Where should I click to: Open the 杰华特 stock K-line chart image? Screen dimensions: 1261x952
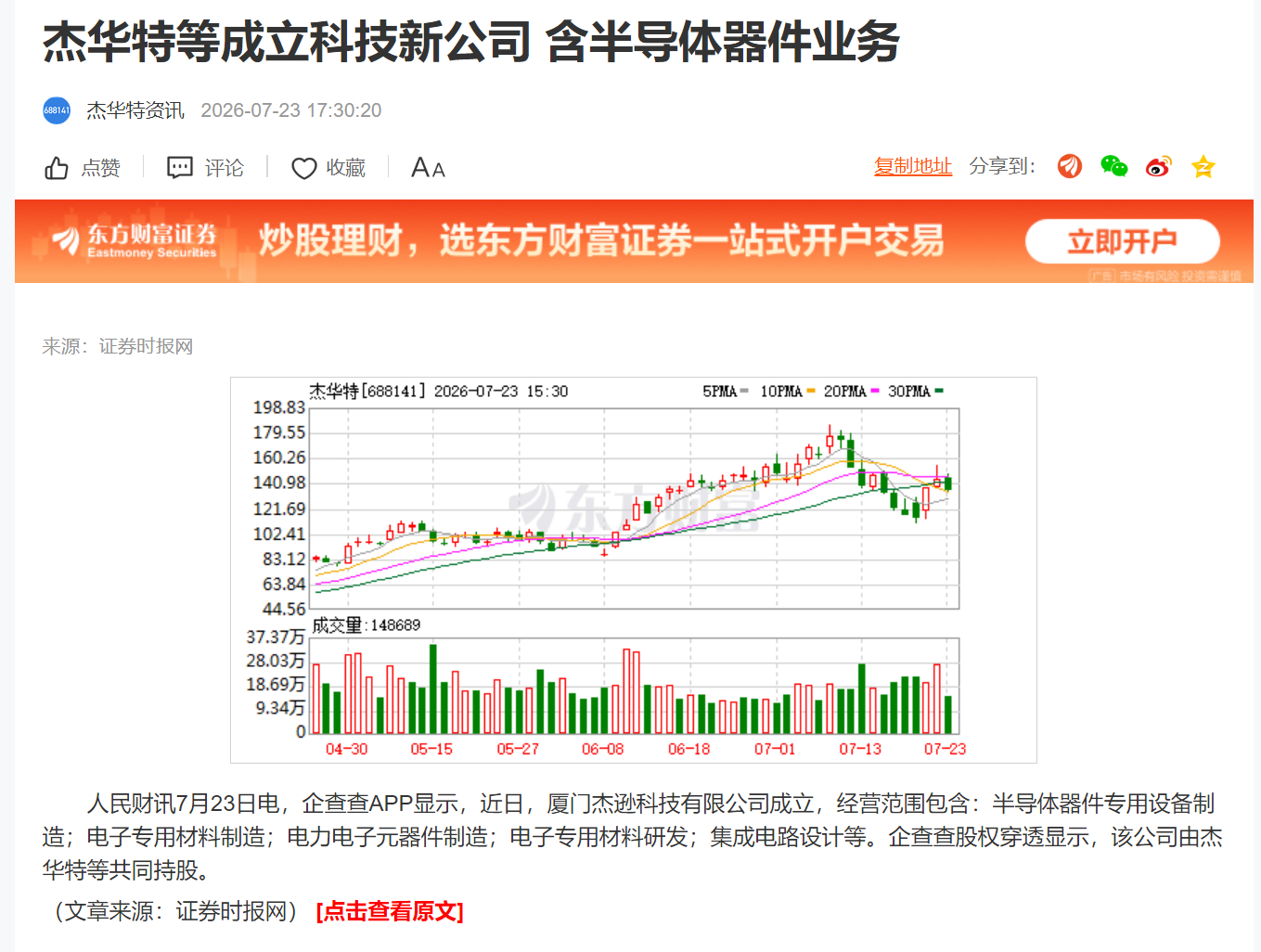click(x=634, y=570)
